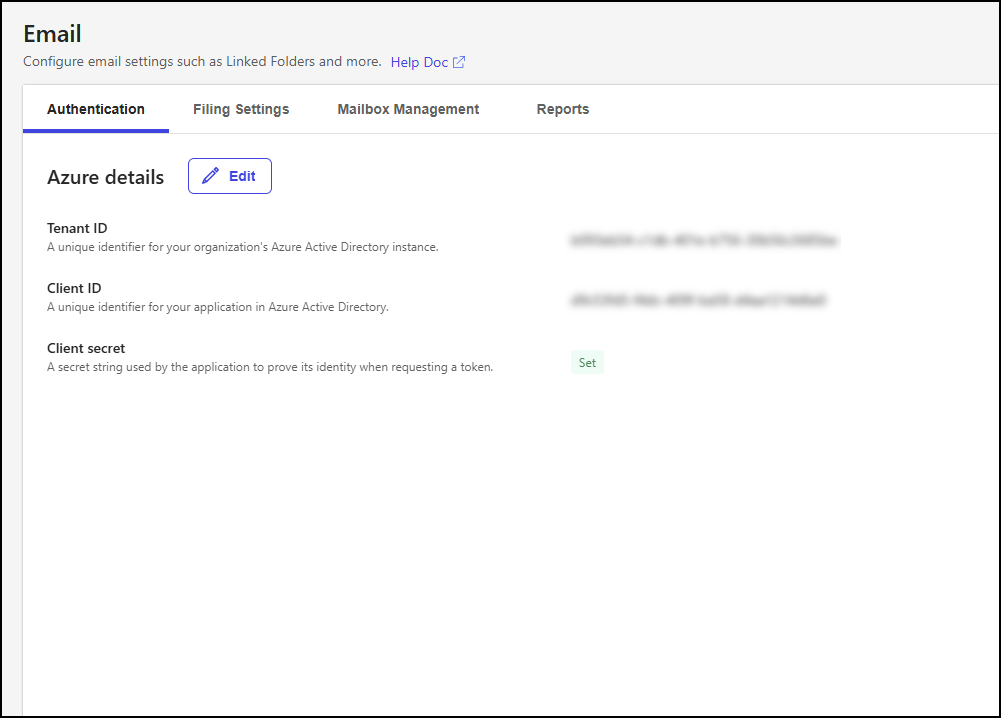Open the Help Doc link

tap(419, 61)
